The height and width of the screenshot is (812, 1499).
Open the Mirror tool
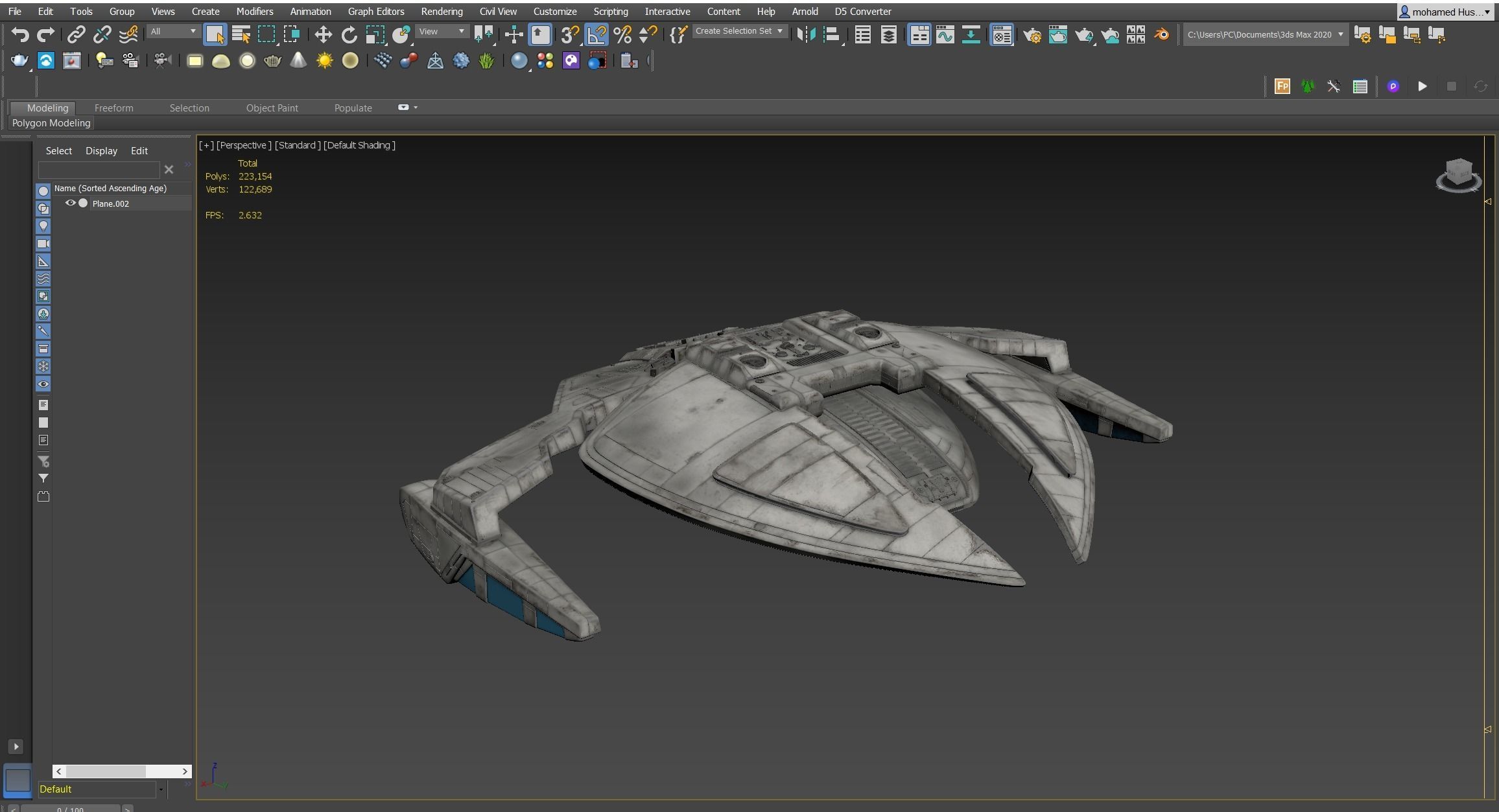tap(806, 34)
